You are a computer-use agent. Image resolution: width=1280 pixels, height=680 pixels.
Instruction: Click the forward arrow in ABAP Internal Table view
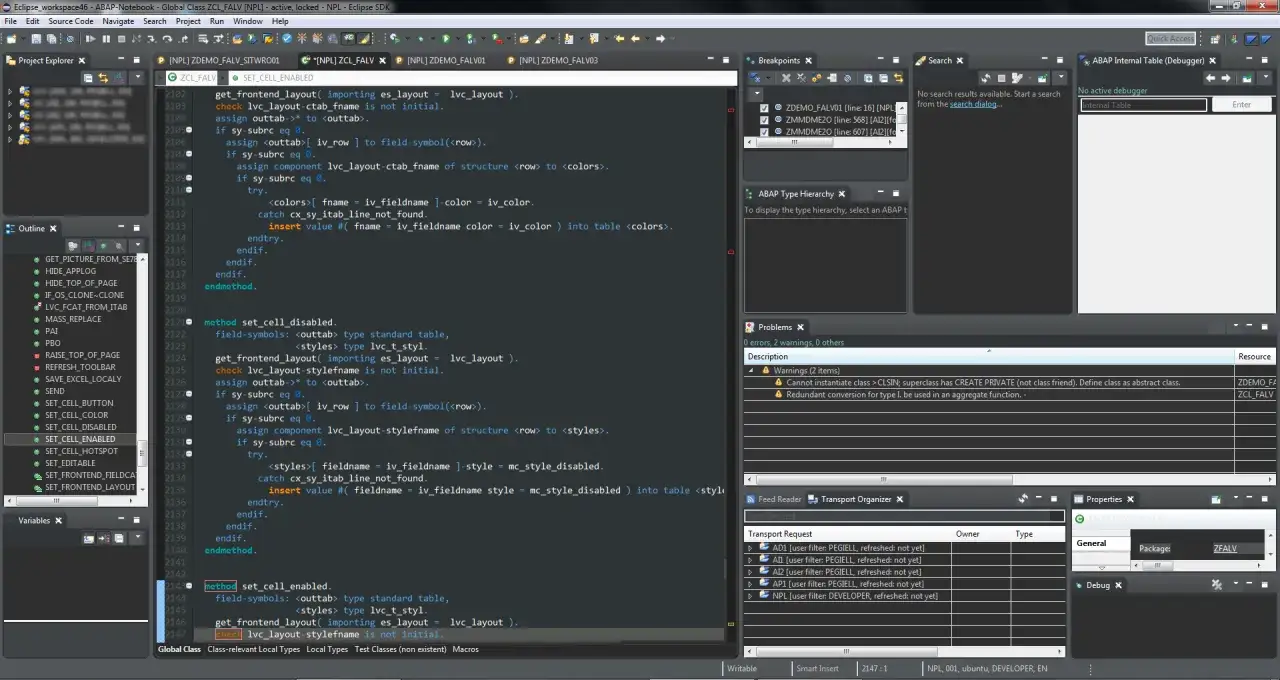1226,78
